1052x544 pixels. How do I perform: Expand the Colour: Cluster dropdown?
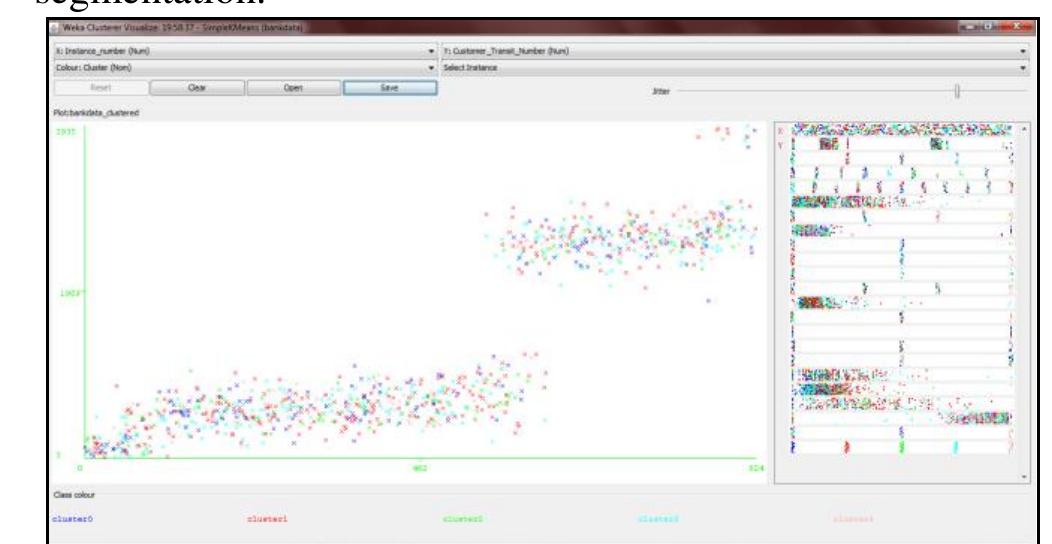(x=245, y=68)
